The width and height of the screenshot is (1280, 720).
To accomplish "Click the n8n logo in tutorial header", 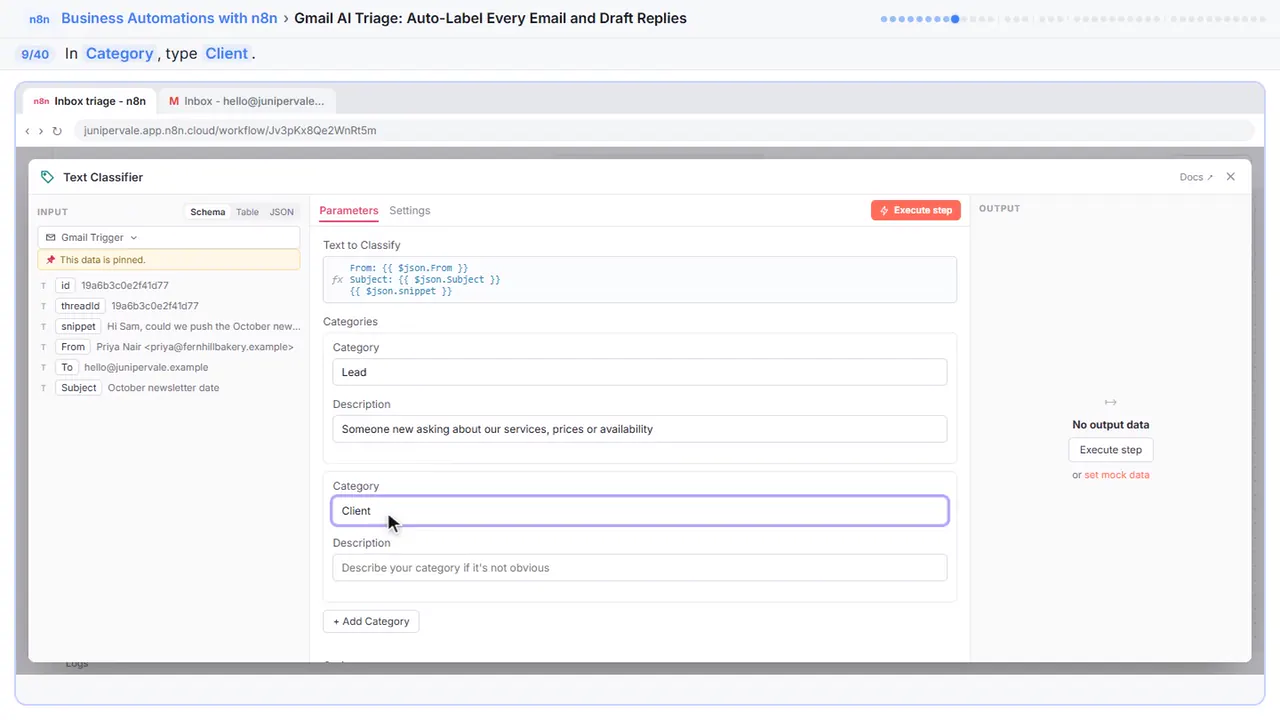I will tap(39, 19).
